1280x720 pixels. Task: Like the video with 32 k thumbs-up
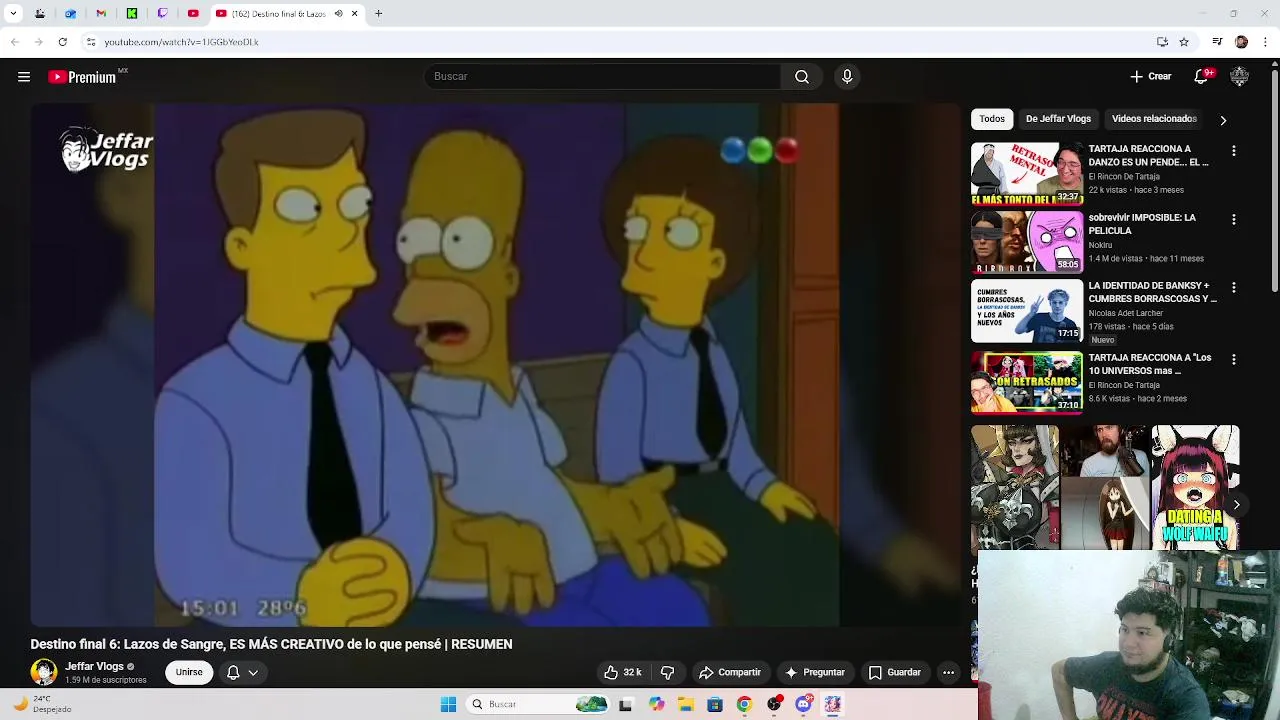click(x=623, y=673)
